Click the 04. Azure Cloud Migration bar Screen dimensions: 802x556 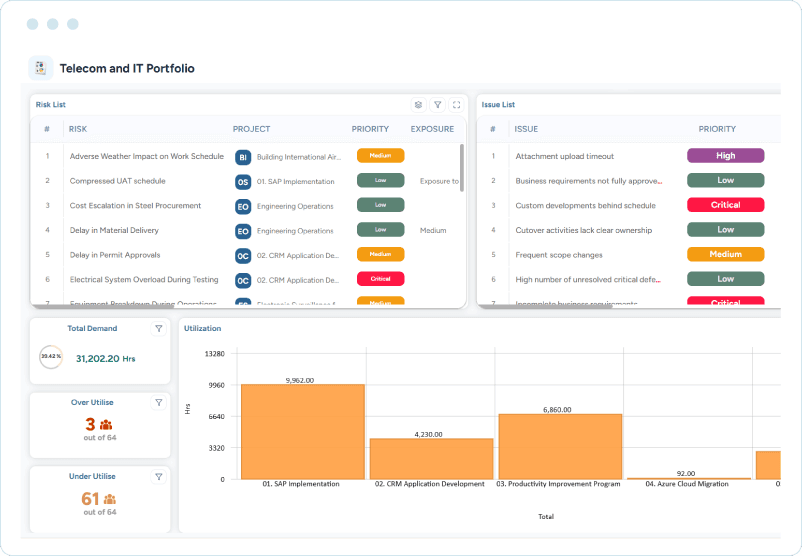(x=689, y=479)
